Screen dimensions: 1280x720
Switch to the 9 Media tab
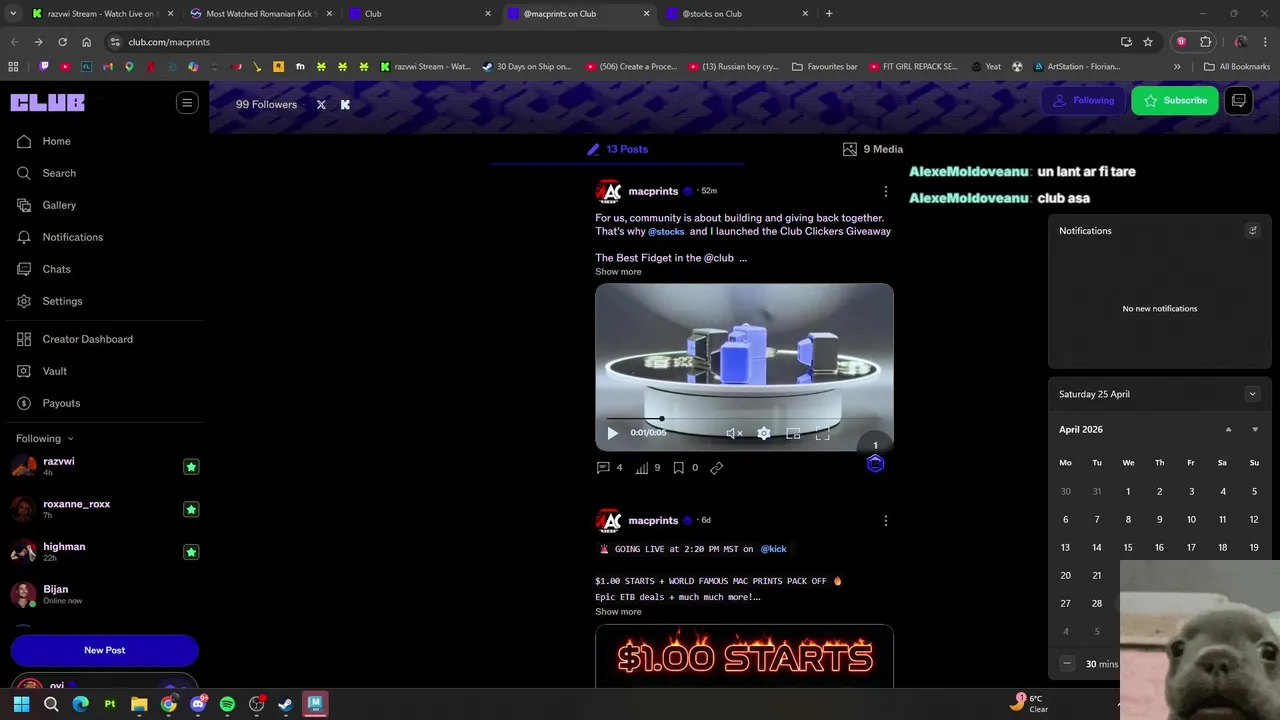[873, 149]
